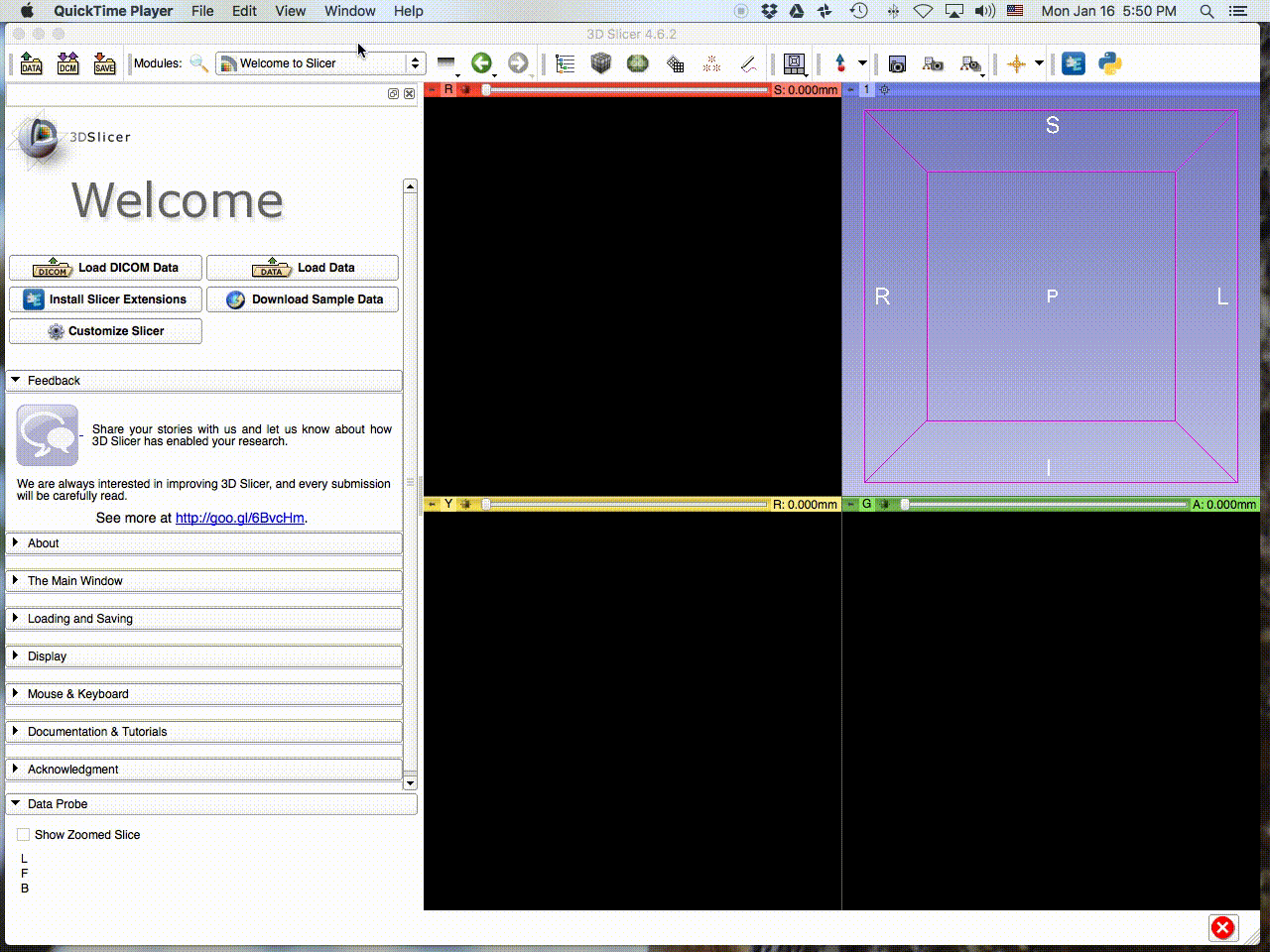Screen dimensions: 1270x952
Task: Expand the About section
Action: pos(204,543)
